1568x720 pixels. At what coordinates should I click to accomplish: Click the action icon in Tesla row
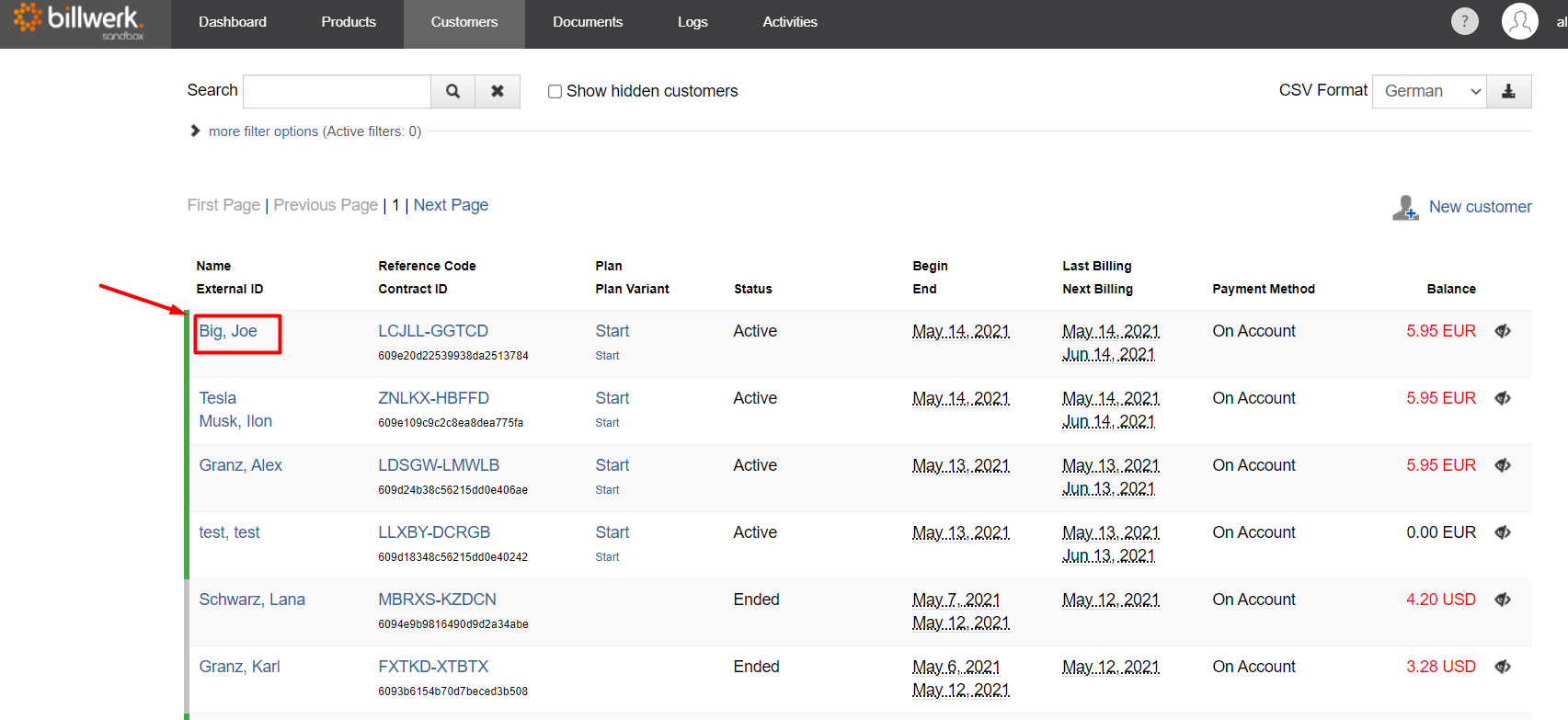[1503, 398]
